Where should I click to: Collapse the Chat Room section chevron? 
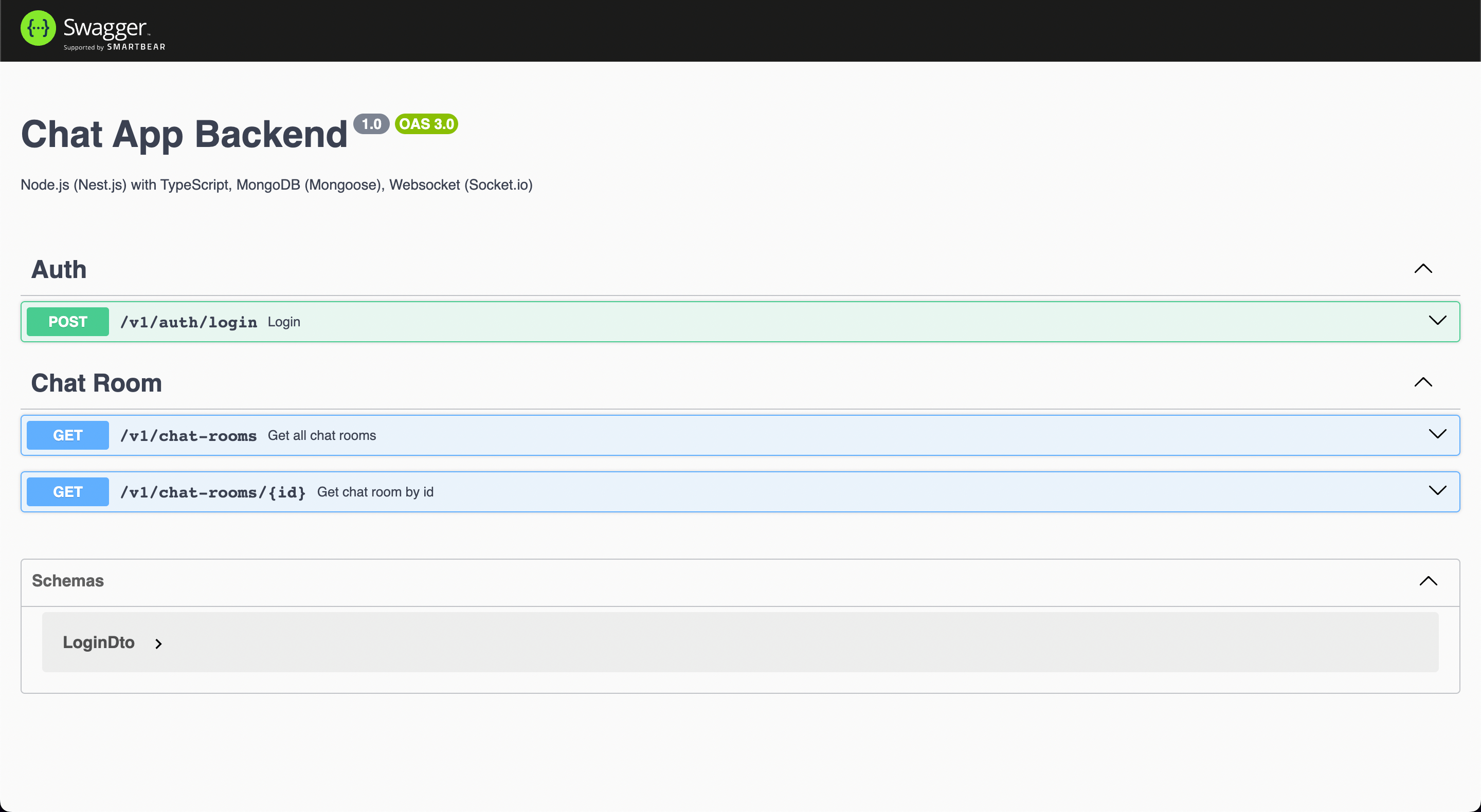pos(1422,382)
